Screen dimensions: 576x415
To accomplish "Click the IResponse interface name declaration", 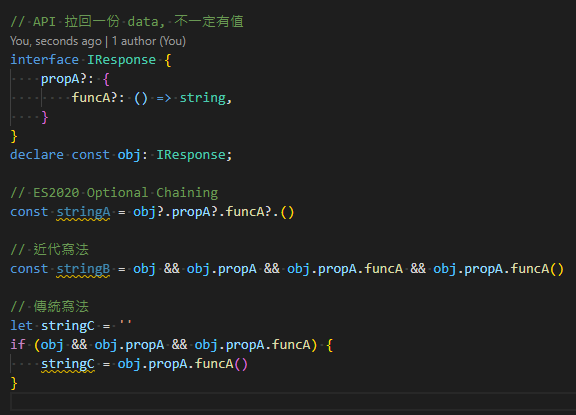I will pyautogui.click(x=122, y=60).
